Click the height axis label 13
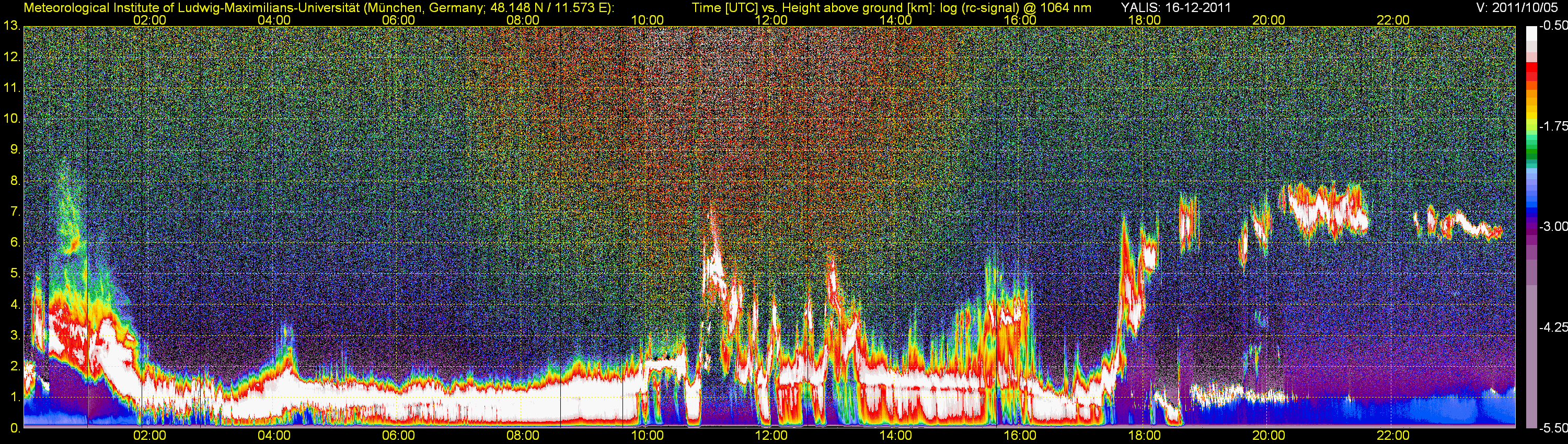Screen dimensions: 1568x444 [11, 26]
